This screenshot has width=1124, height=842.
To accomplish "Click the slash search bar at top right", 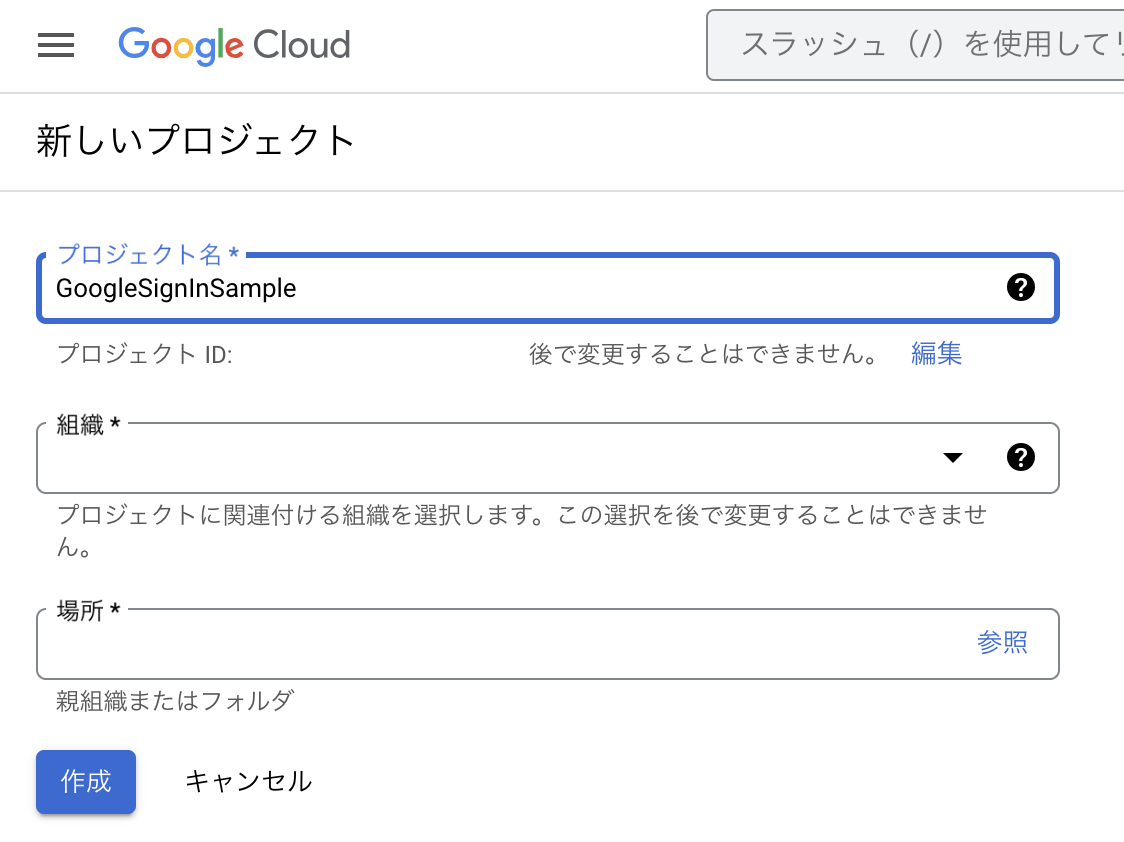I will 915,45.
